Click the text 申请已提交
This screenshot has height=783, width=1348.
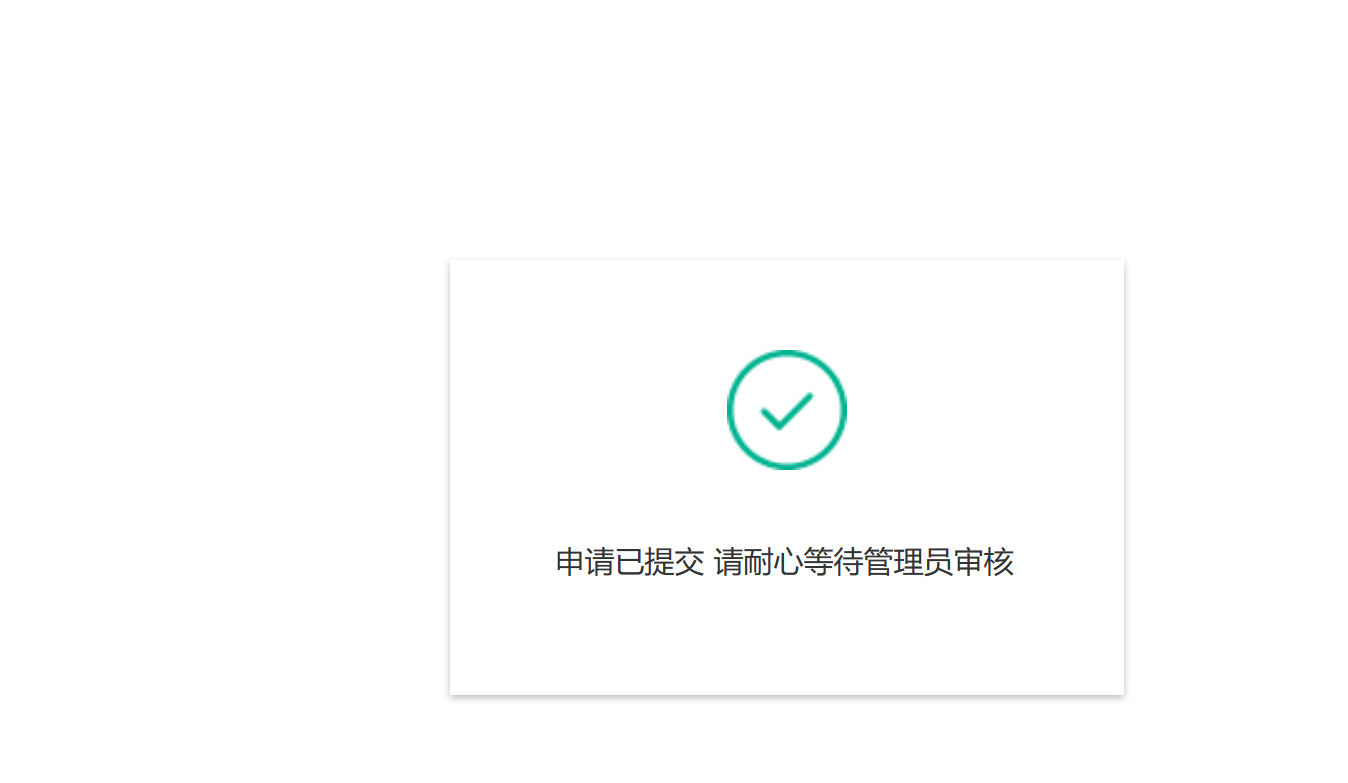630,562
